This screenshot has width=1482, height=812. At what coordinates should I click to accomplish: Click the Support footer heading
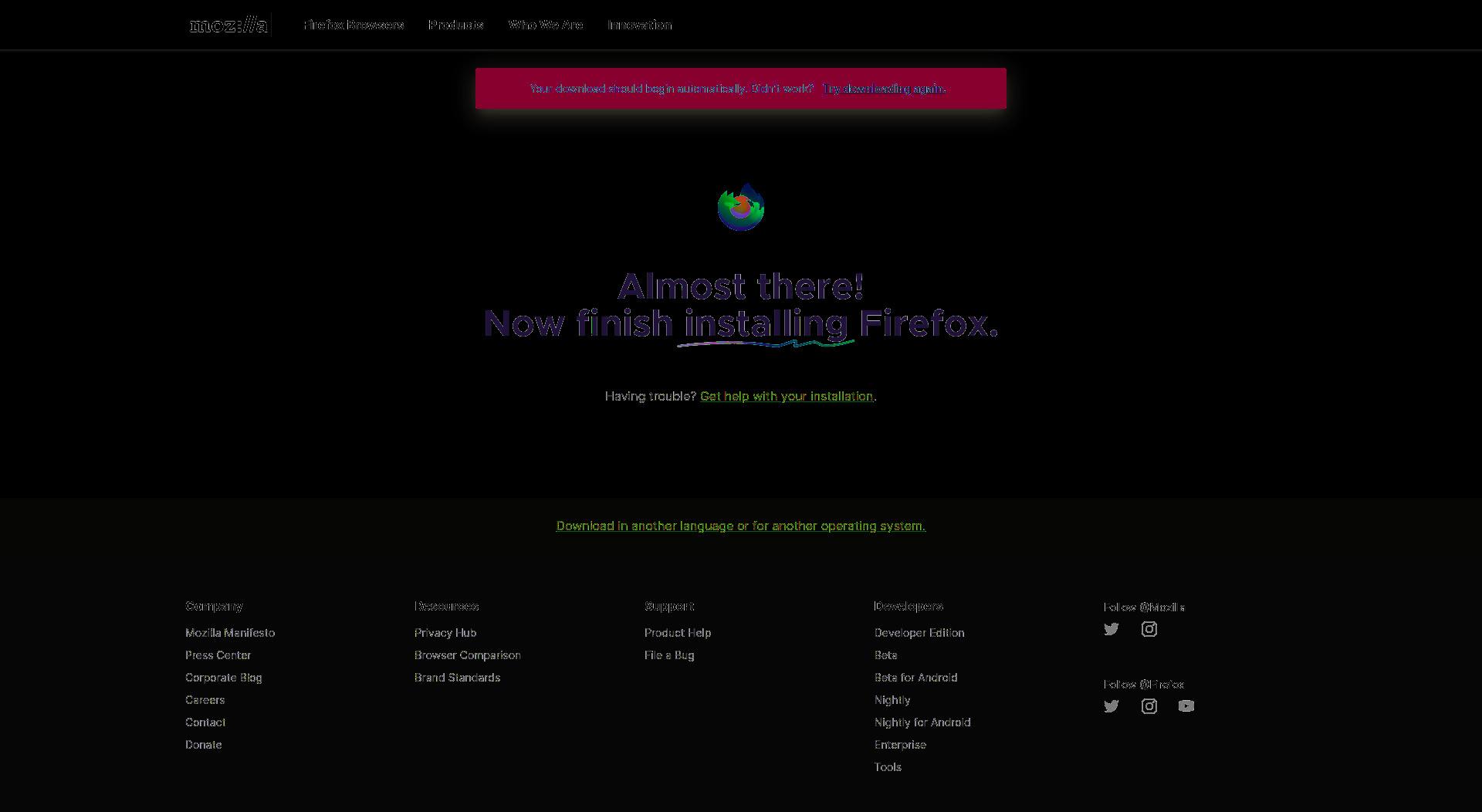(x=669, y=607)
